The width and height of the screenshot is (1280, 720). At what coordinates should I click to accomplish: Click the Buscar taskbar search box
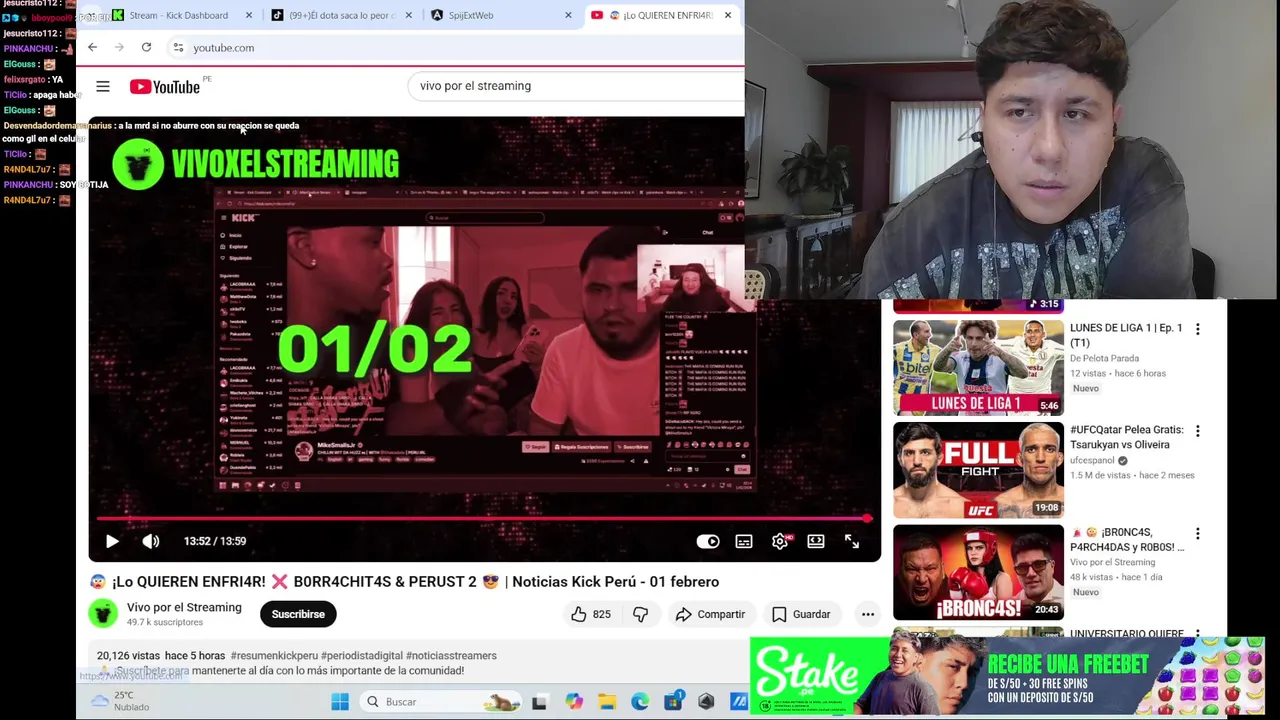pyautogui.click(x=440, y=702)
